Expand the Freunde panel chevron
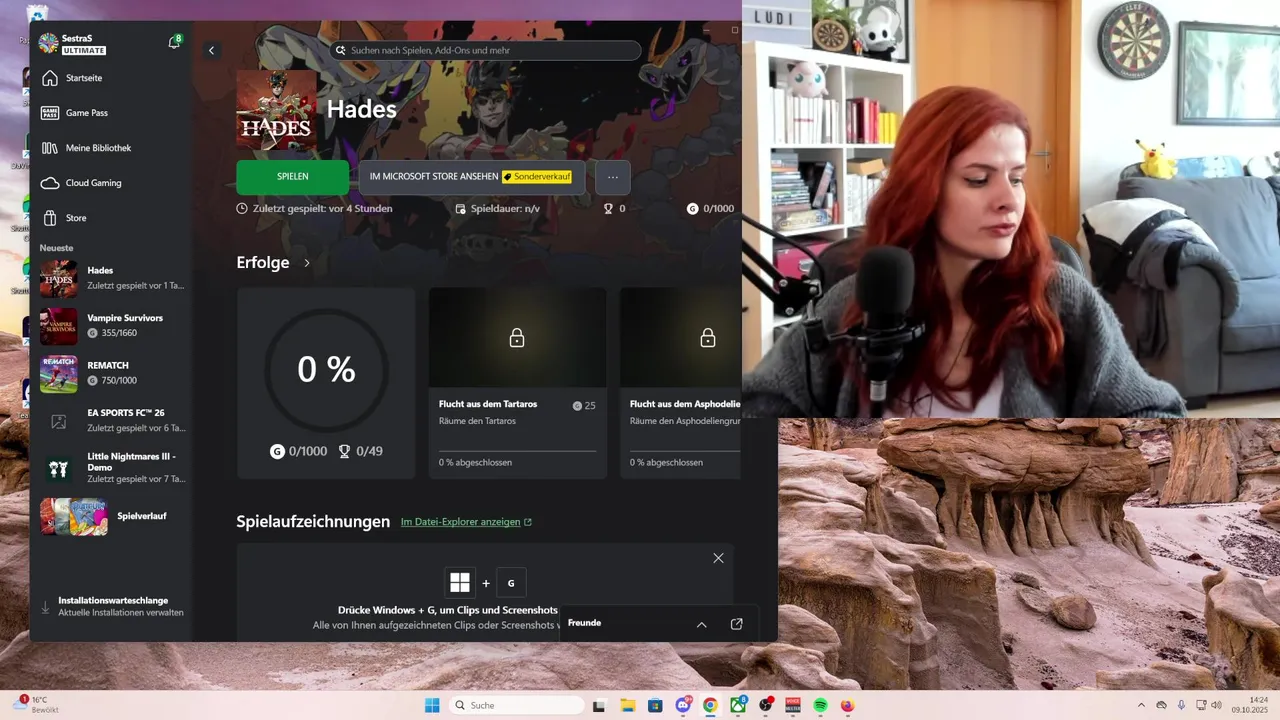Image resolution: width=1280 pixels, height=720 pixels. pyautogui.click(x=701, y=624)
